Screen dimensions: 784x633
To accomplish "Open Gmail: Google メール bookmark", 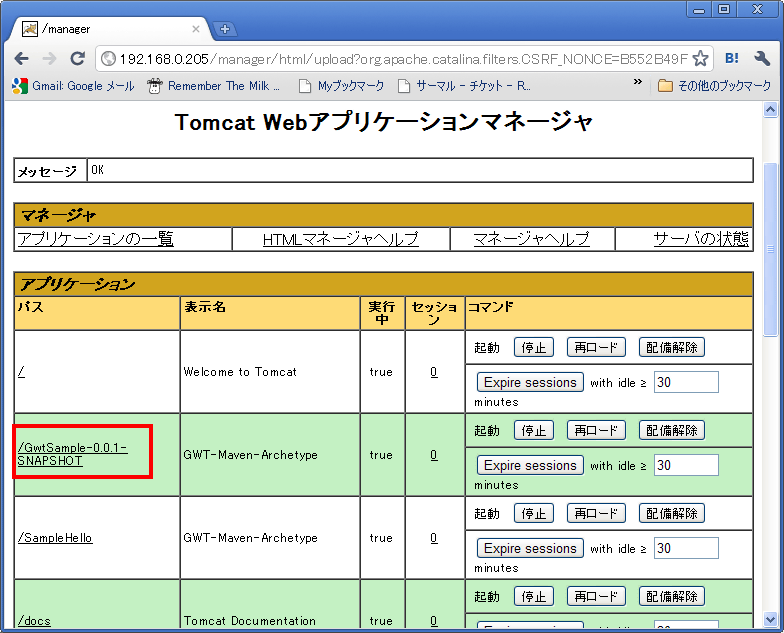I will point(74,86).
